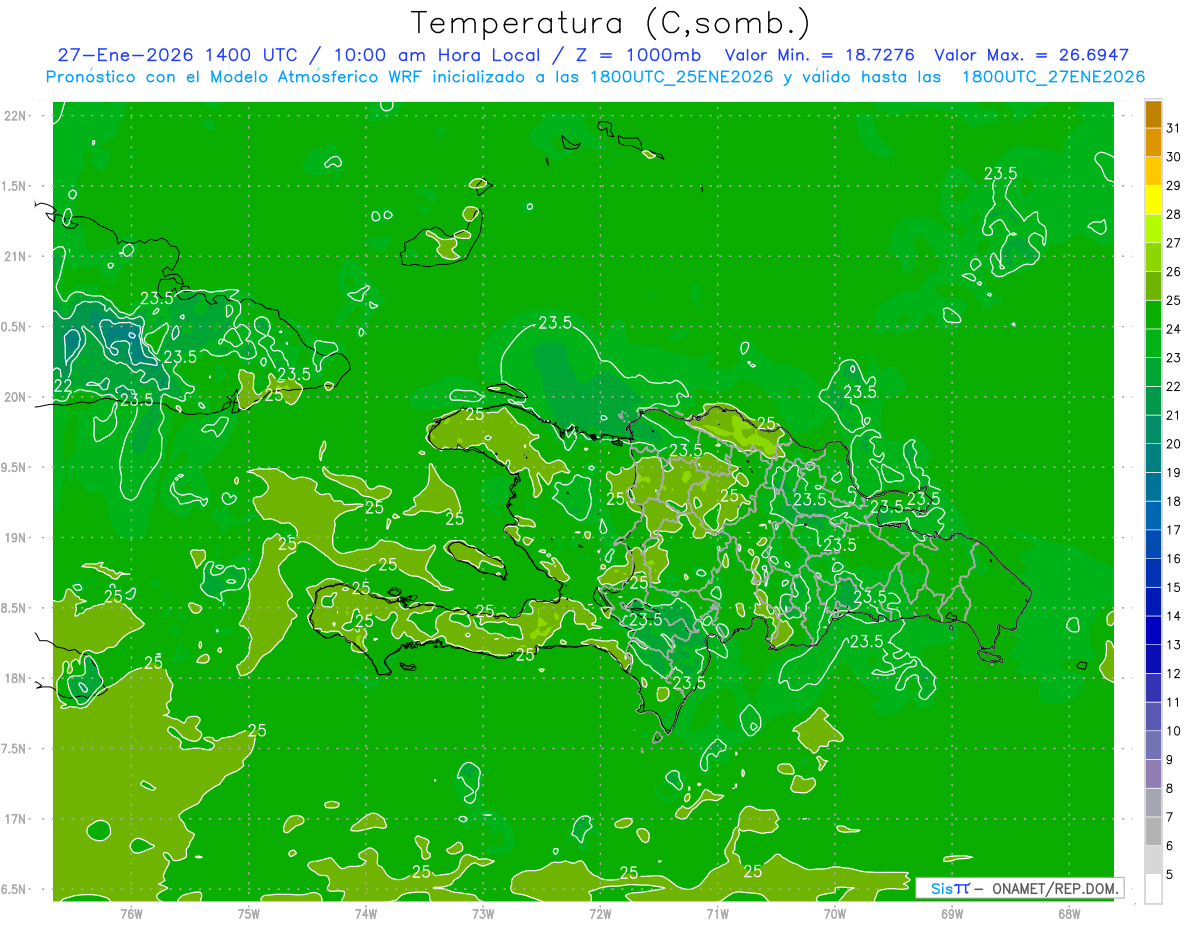This screenshot has height=927, width=1200.
Task: Click the color scale label '20'
Action: point(1173,444)
